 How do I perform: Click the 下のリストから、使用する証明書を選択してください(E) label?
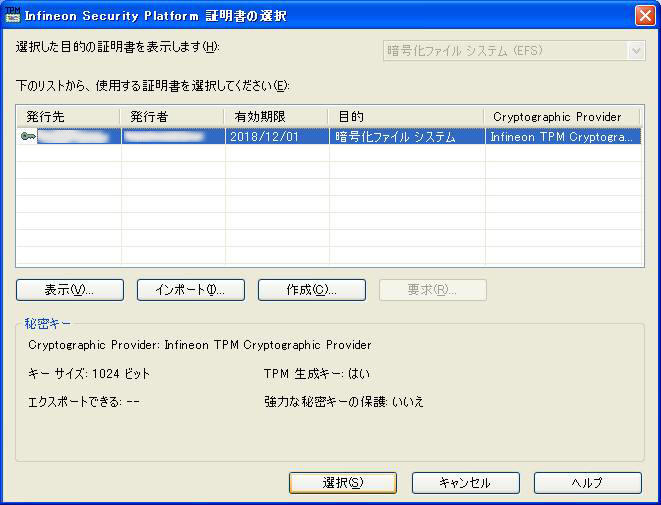click(x=153, y=86)
